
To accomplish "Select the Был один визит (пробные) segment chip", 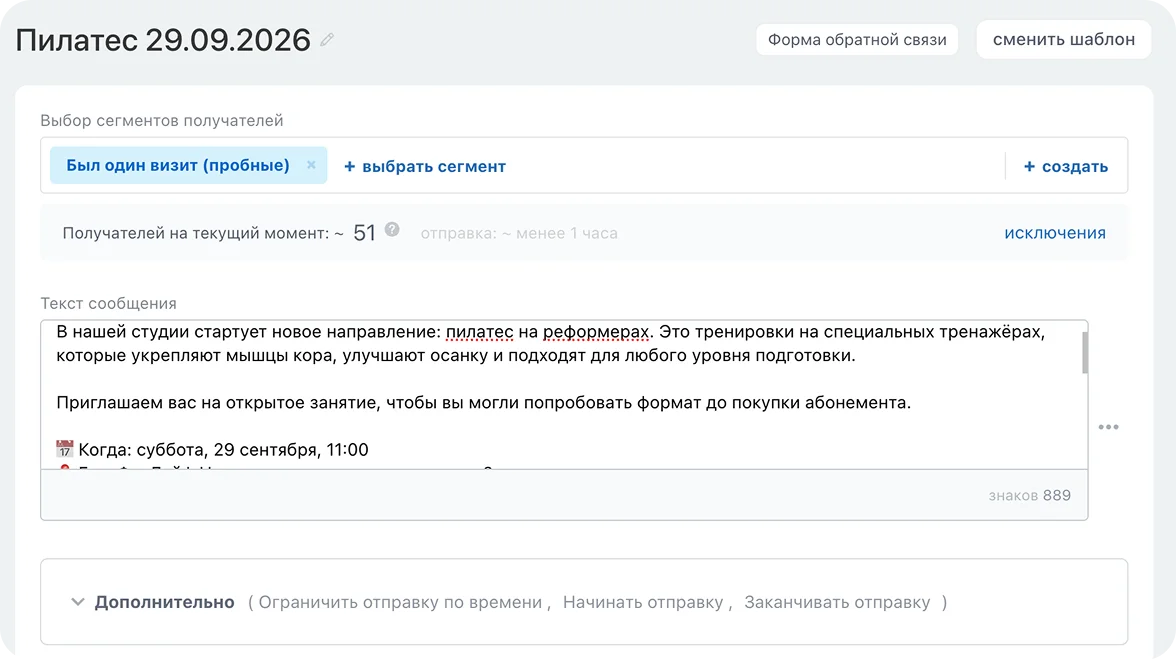I will [188, 165].
